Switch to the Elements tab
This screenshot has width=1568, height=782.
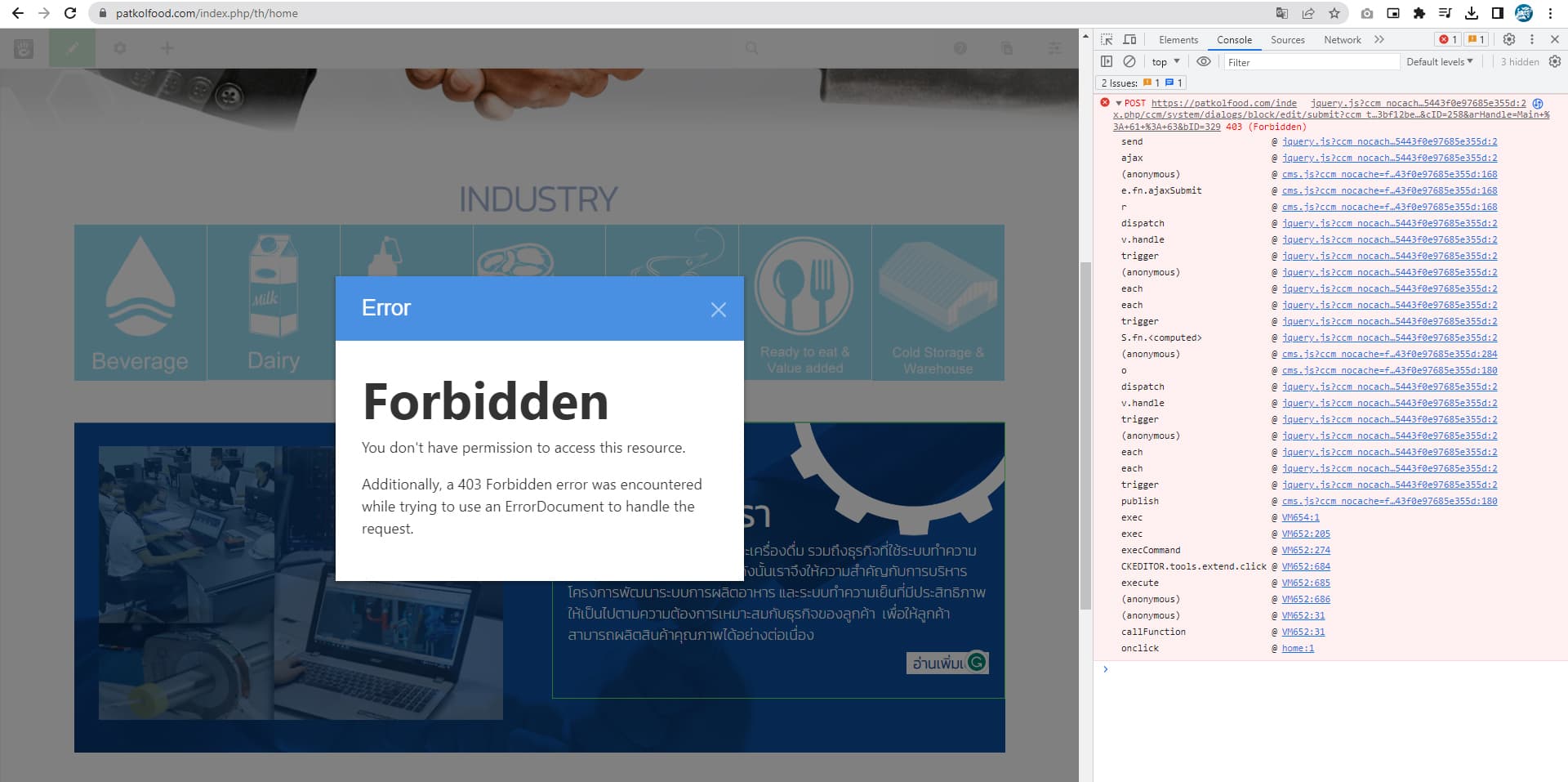(1178, 39)
